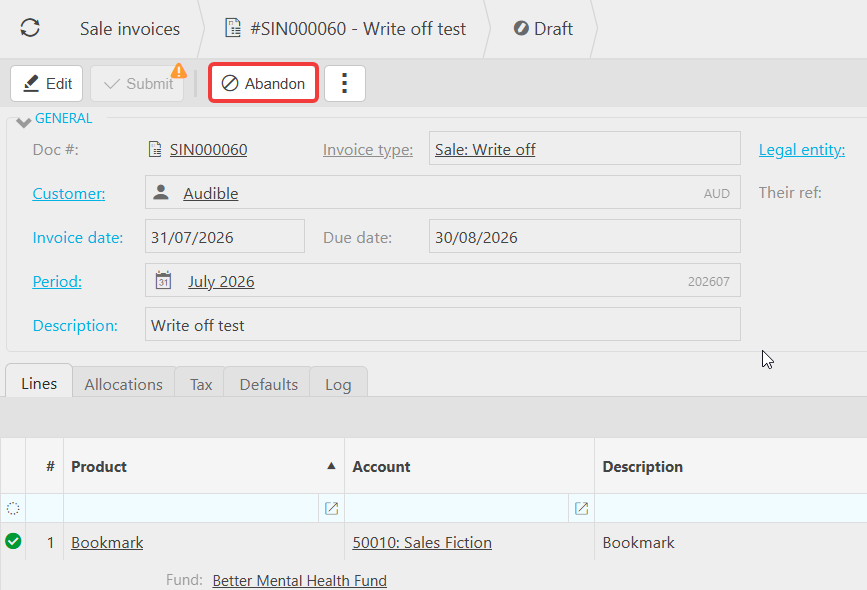Click the document icon beside #SIN000060 breadcrumb
This screenshot has height=590, width=867.
click(x=233, y=28)
